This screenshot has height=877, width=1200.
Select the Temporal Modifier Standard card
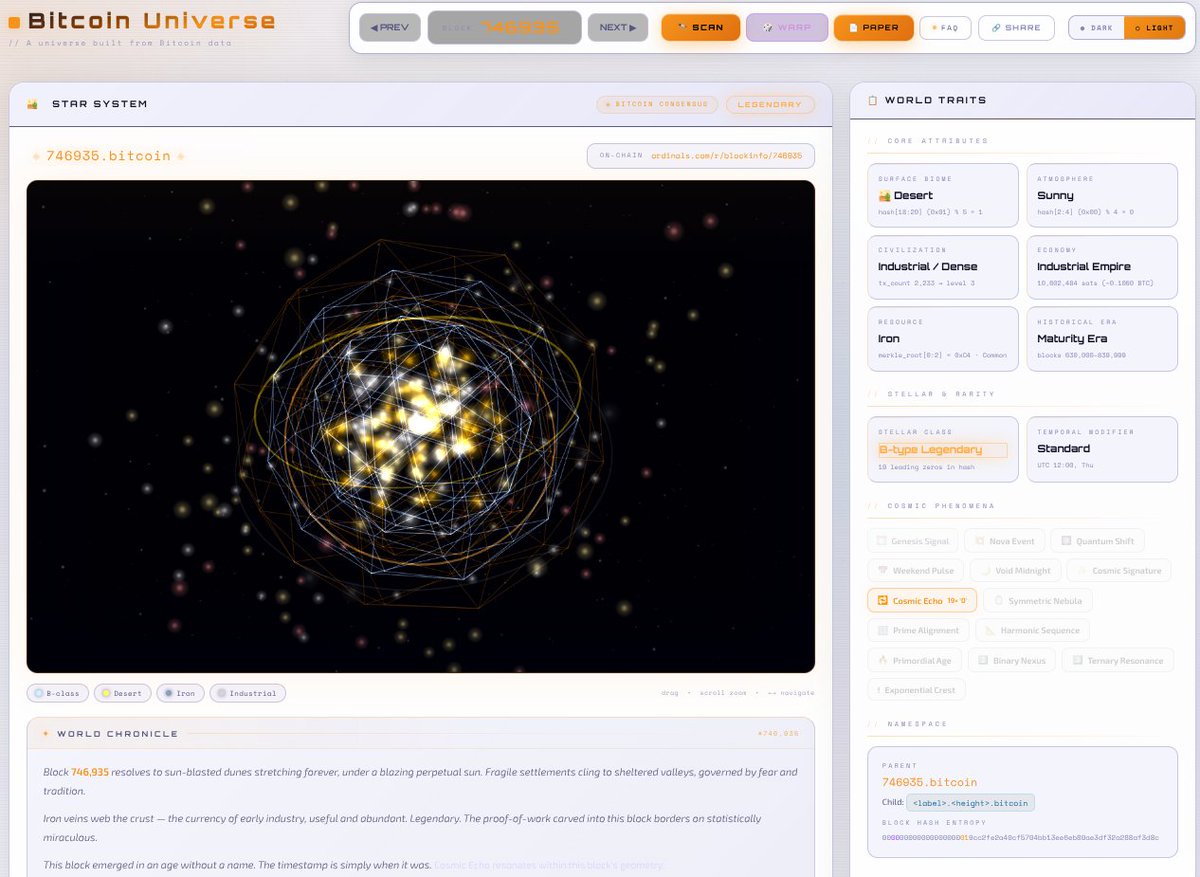pos(1102,448)
